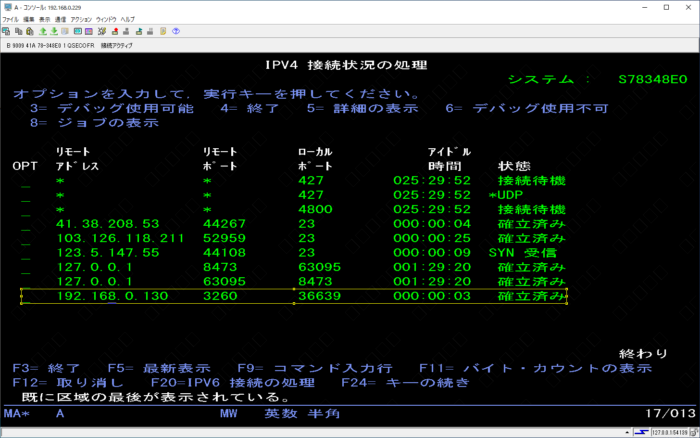Click the green up-arrow send icon
Screen dimensions: 700x438
pyautogui.click(x=43, y=31)
